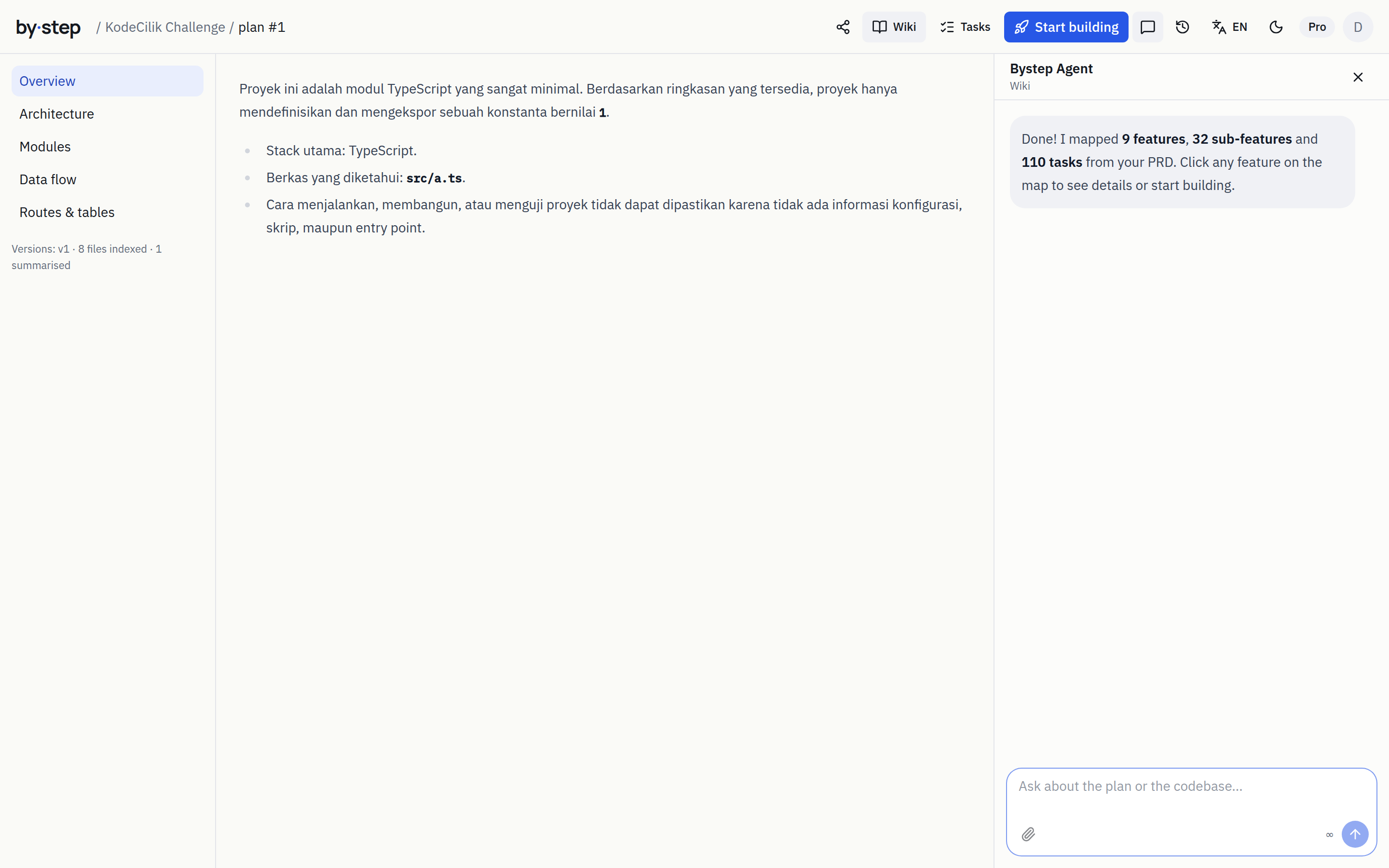Open the EN language selector

pyautogui.click(x=1229, y=27)
